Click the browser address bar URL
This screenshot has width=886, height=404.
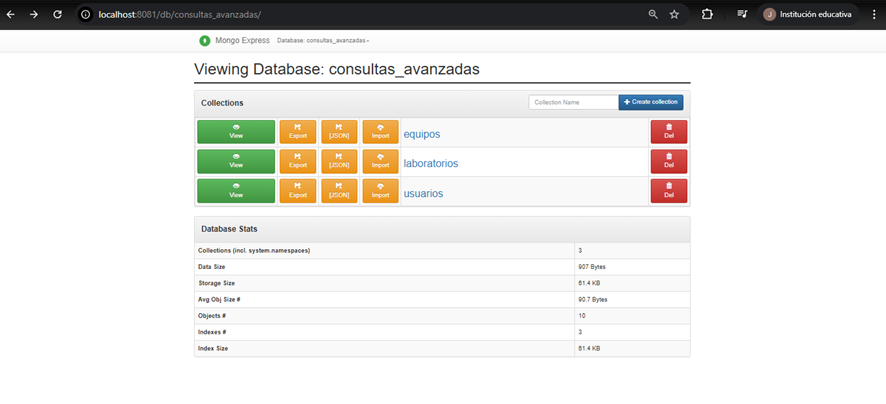tap(180, 15)
